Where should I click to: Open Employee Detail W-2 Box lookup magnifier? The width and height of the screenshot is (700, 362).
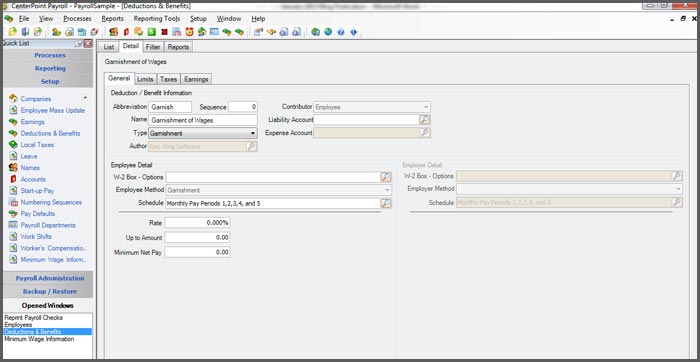point(386,177)
